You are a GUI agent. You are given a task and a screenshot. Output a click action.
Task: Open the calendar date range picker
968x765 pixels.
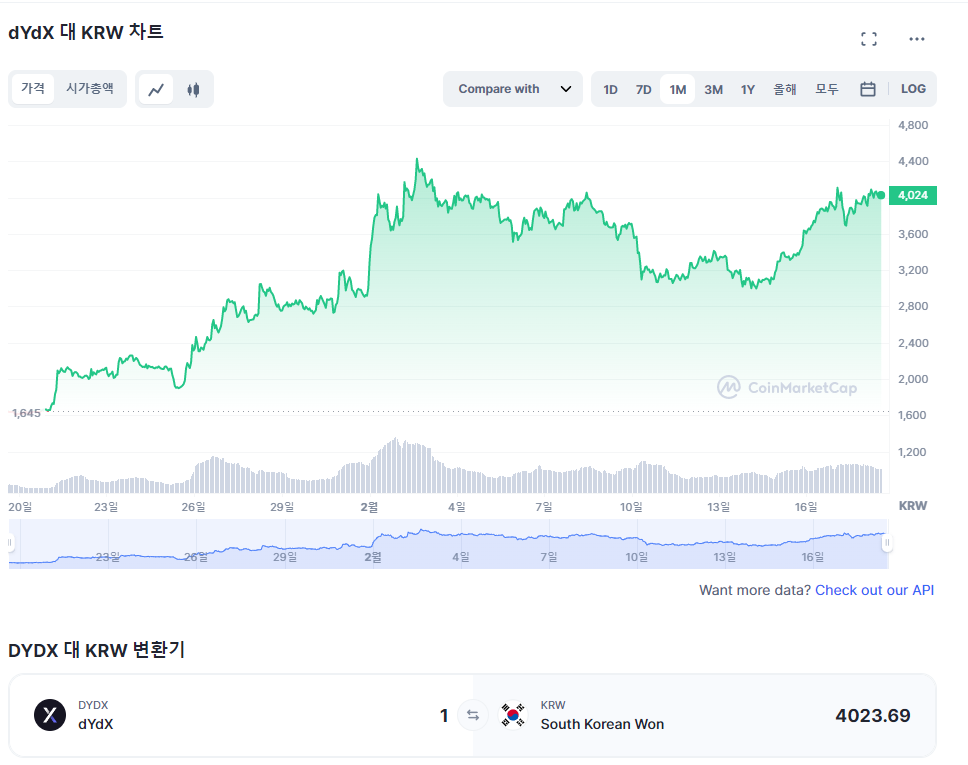pos(867,89)
